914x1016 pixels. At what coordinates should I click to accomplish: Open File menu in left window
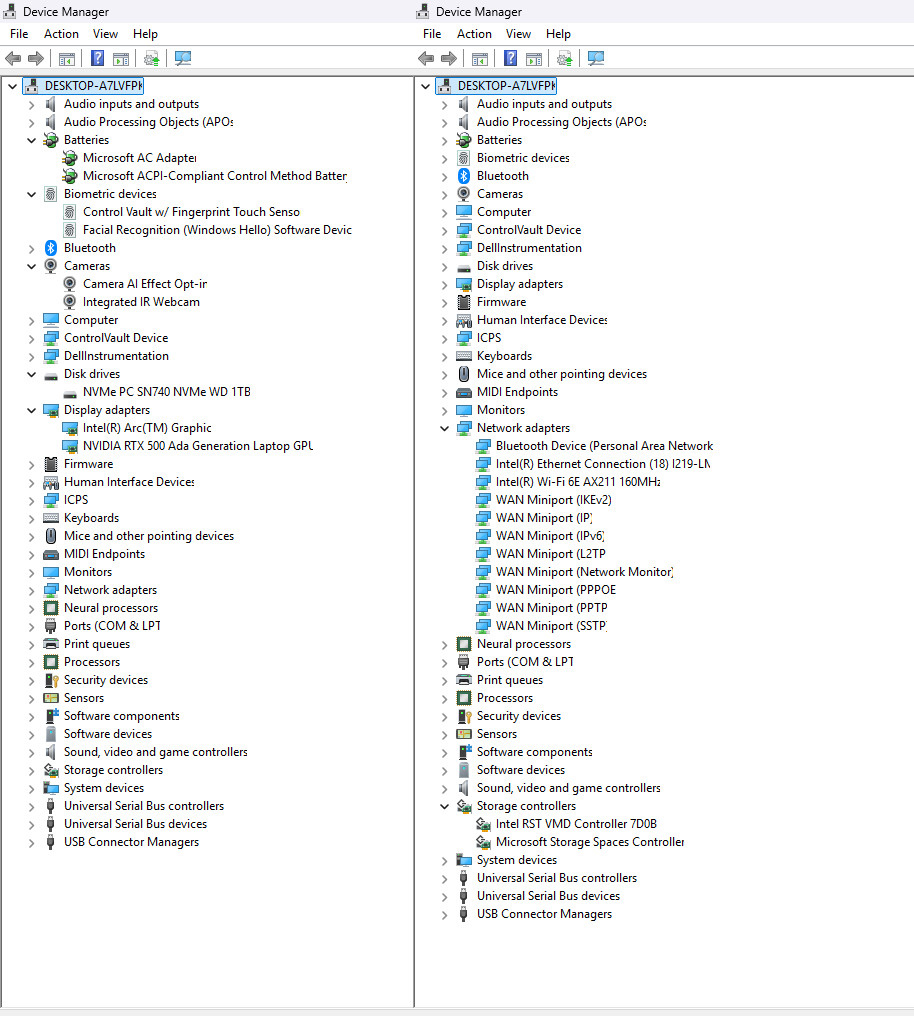19,34
